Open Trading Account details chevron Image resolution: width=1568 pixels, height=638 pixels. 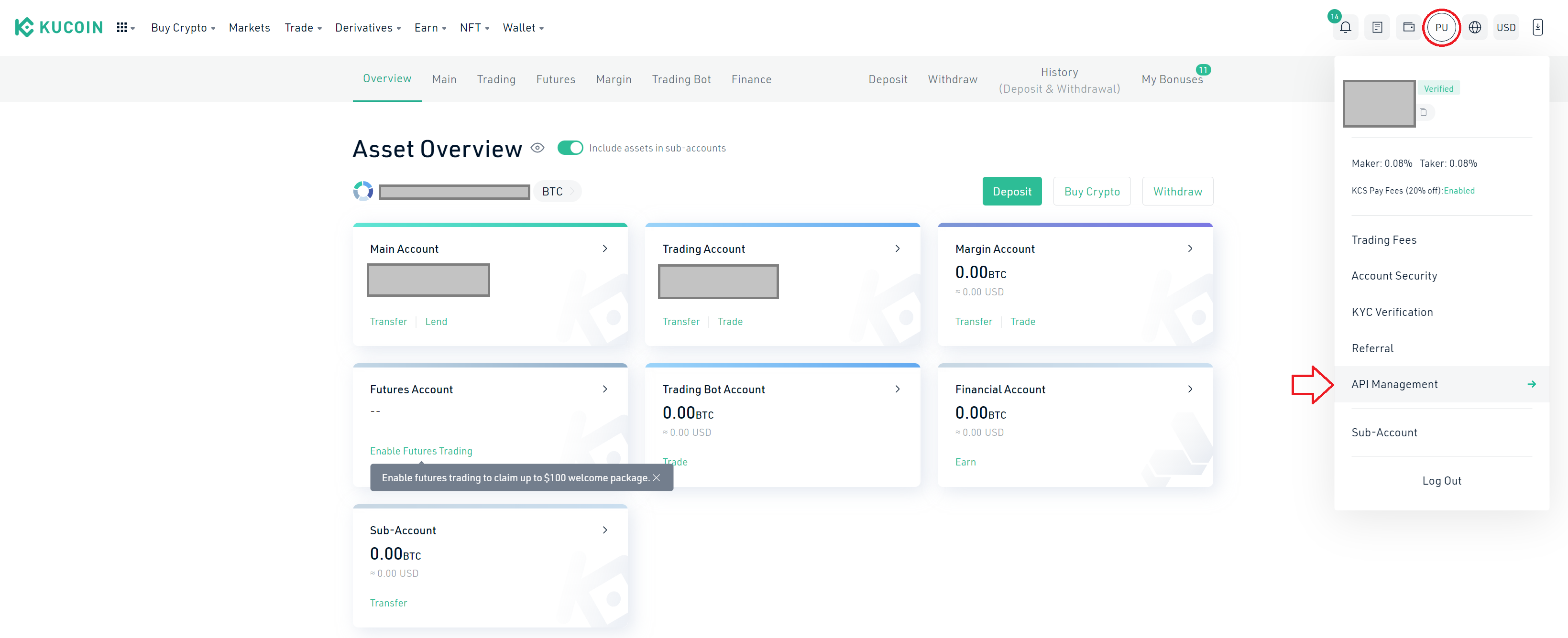pos(897,248)
